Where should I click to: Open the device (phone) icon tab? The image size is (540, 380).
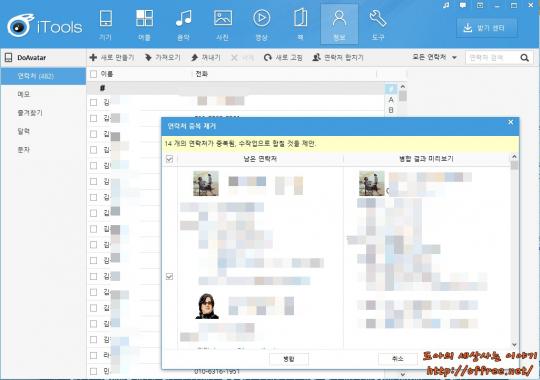coord(105,24)
